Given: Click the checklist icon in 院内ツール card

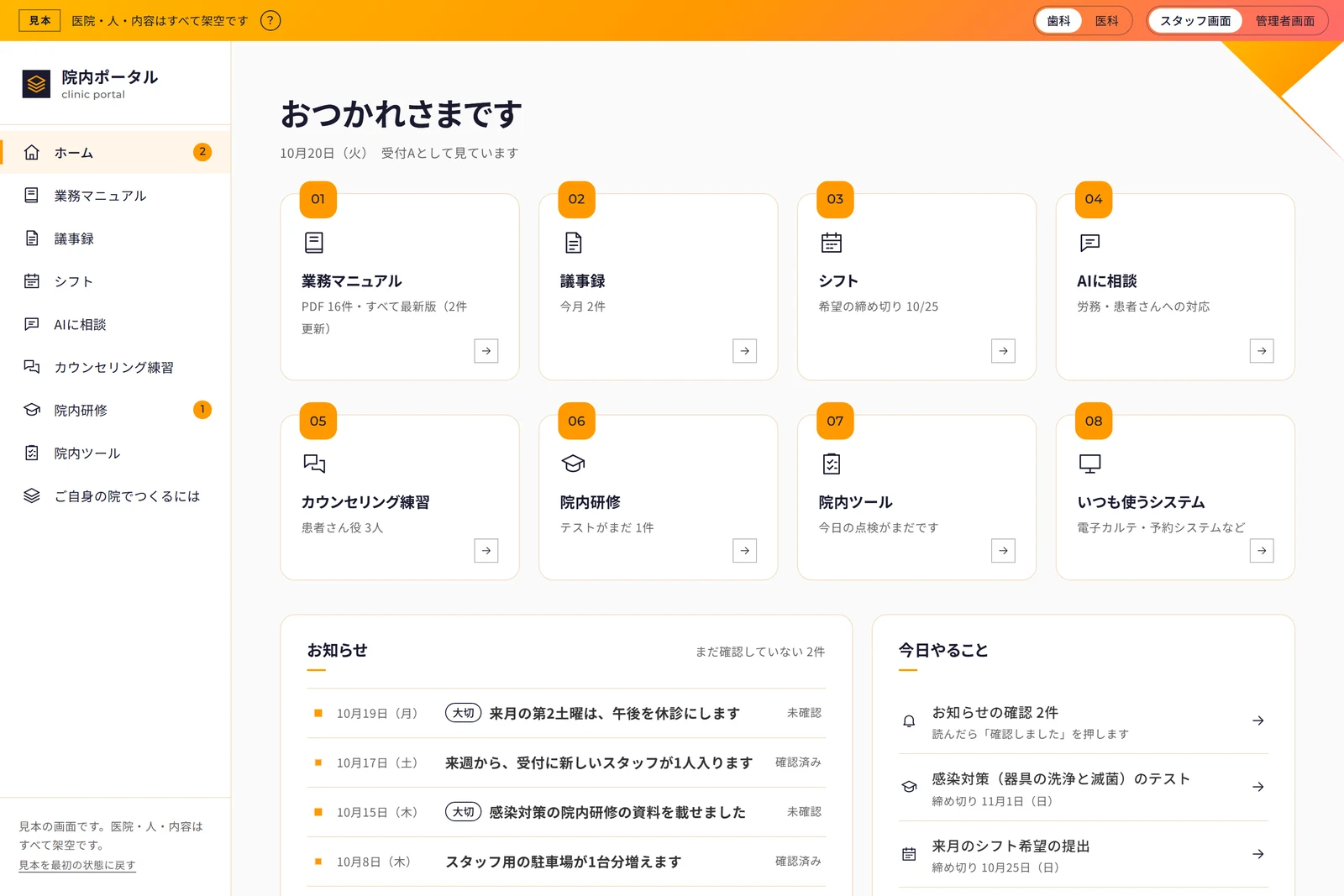Looking at the screenshot, I should 832,464.
